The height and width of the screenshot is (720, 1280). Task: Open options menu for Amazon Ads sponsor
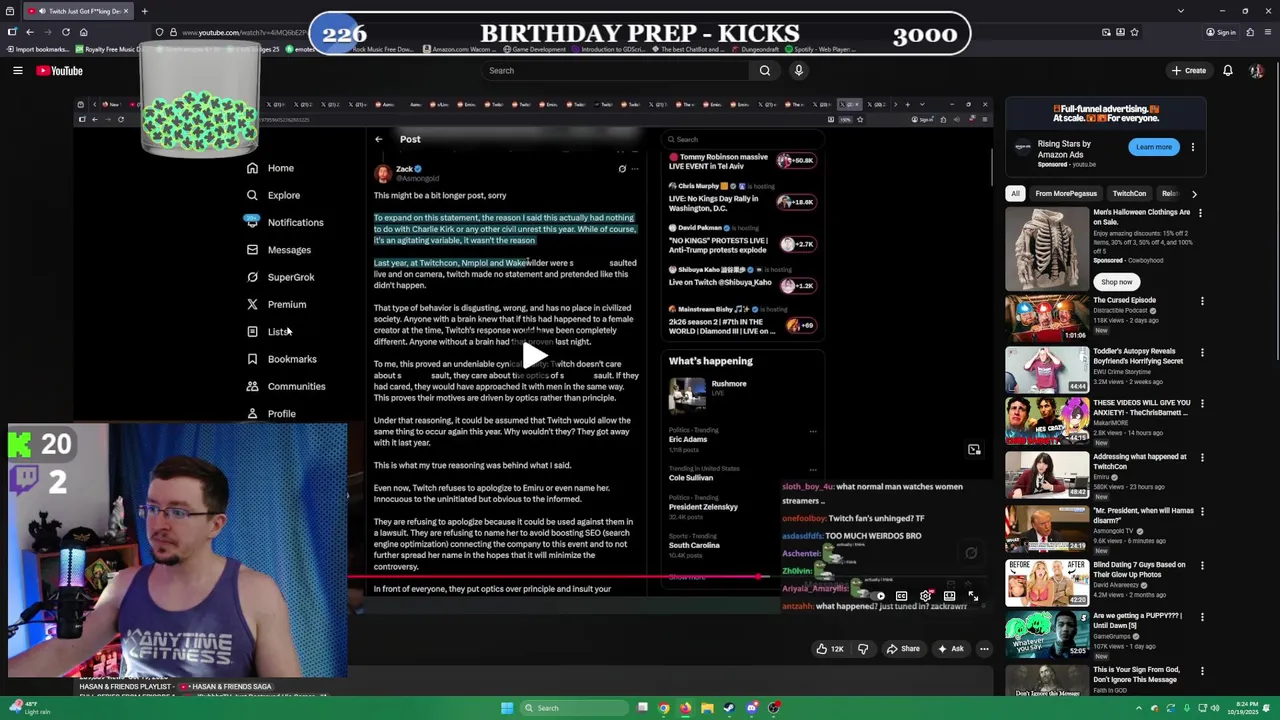[1192, 147]
